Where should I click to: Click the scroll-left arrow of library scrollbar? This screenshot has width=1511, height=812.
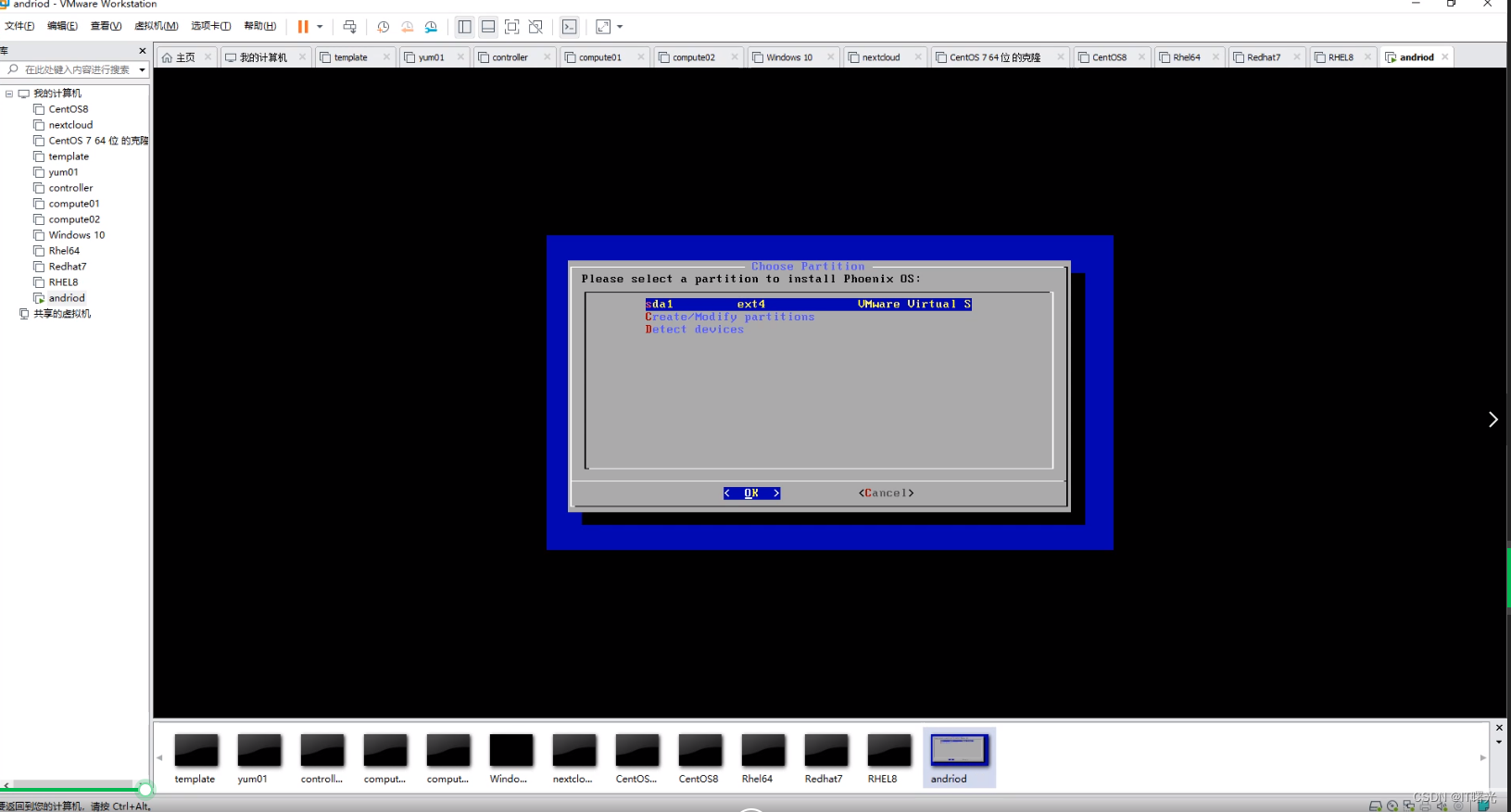6,785
